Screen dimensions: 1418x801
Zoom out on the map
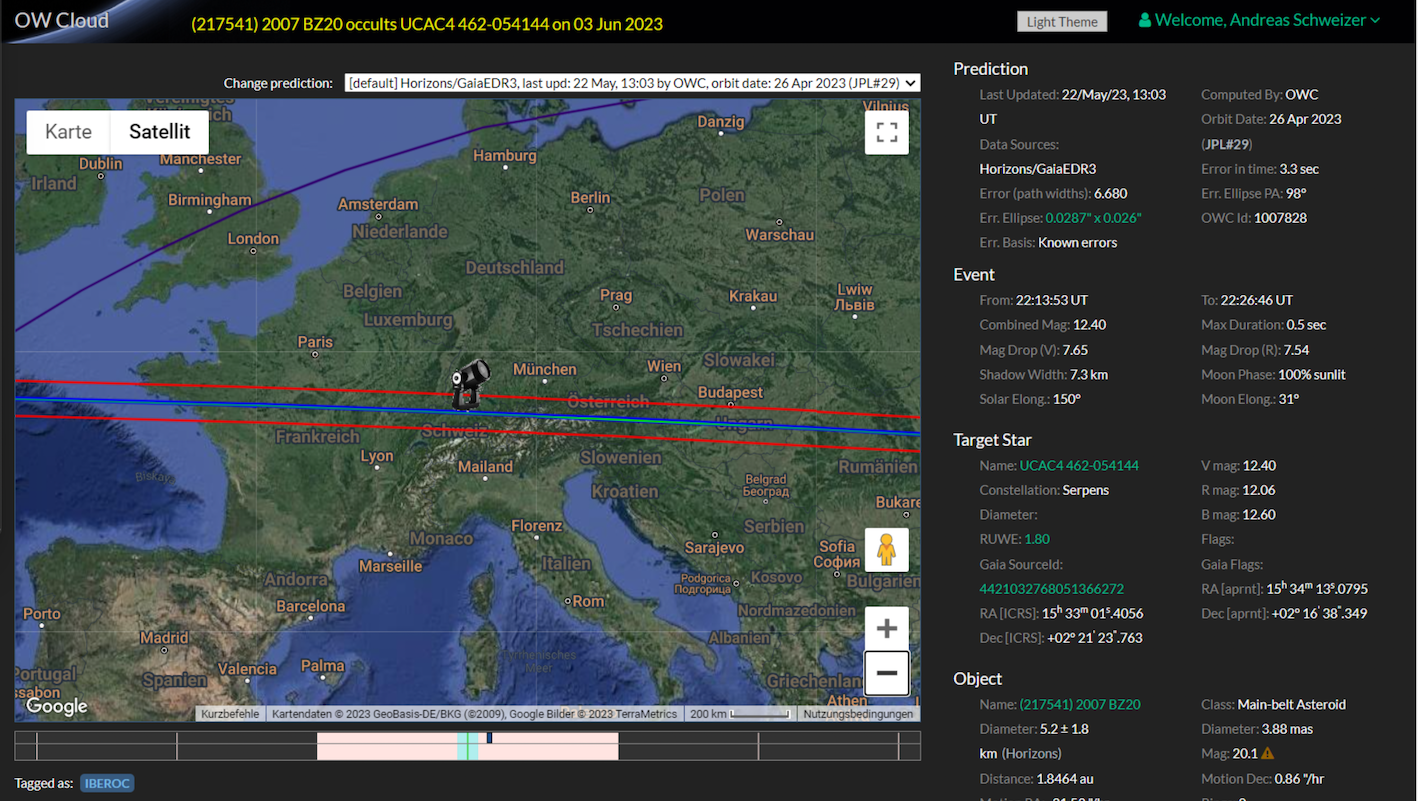pos(886,673)
